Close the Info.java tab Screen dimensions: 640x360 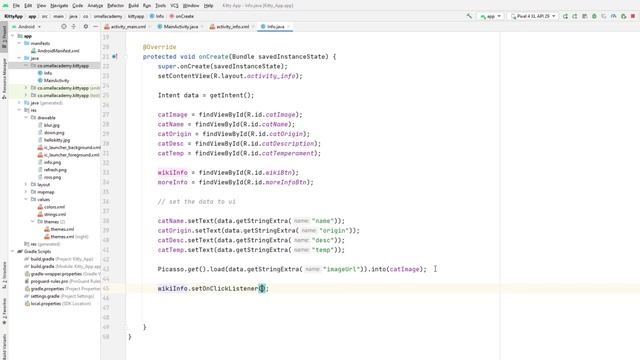tap(289, 27)
